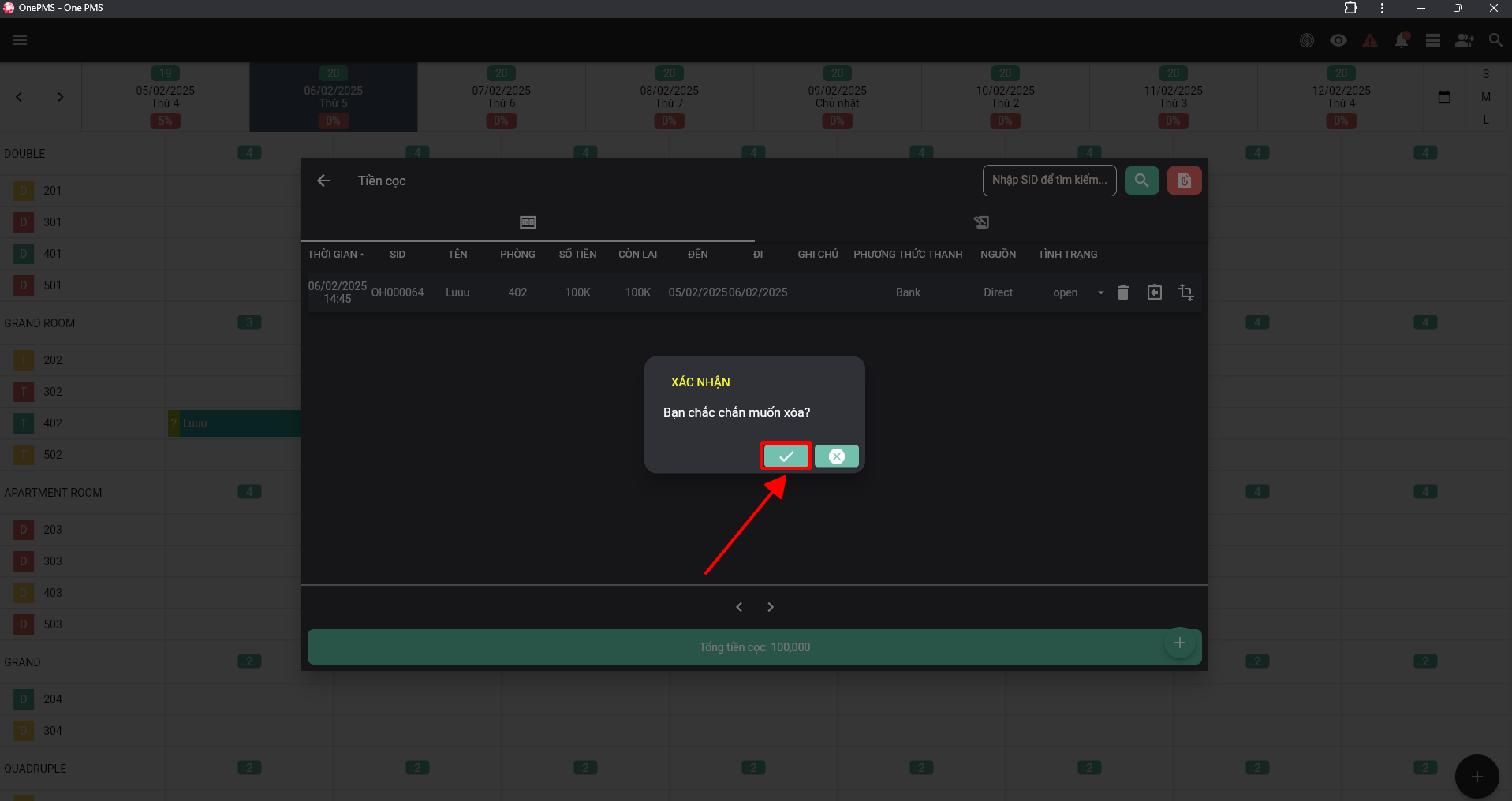
Task: Go back from the Tiền cọc dialog
Action: (x=323, y=181)
